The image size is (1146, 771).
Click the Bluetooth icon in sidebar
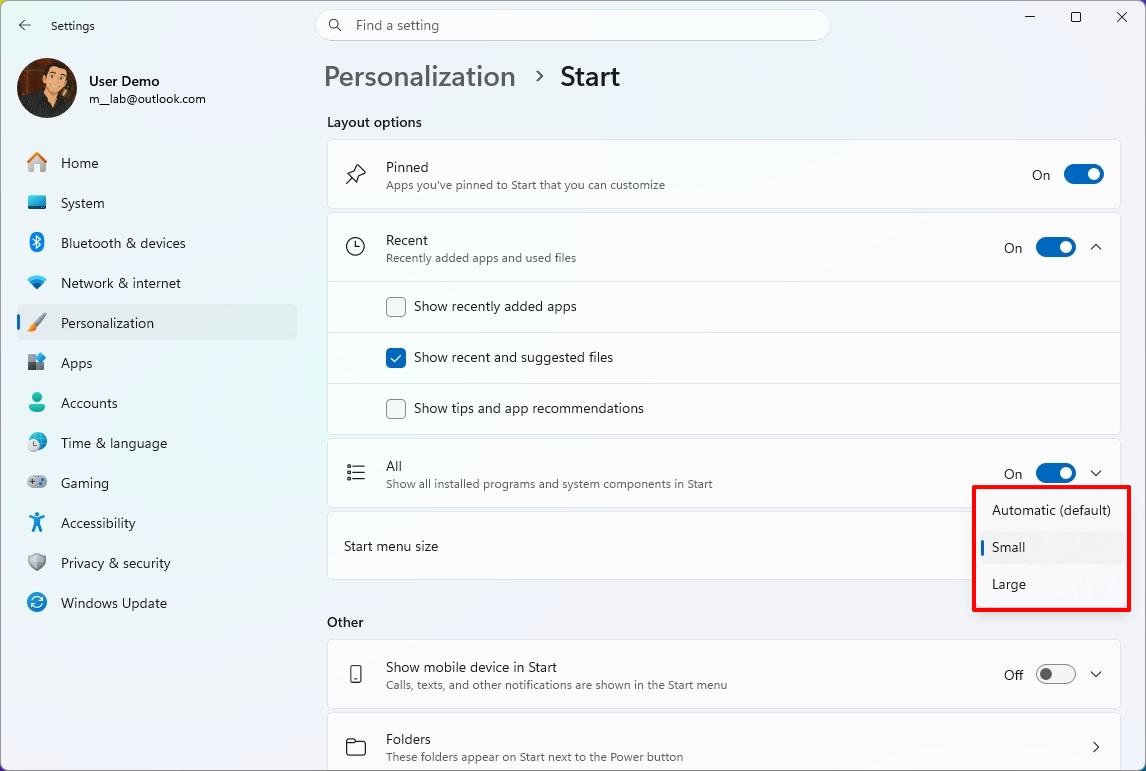click(37, 243)
